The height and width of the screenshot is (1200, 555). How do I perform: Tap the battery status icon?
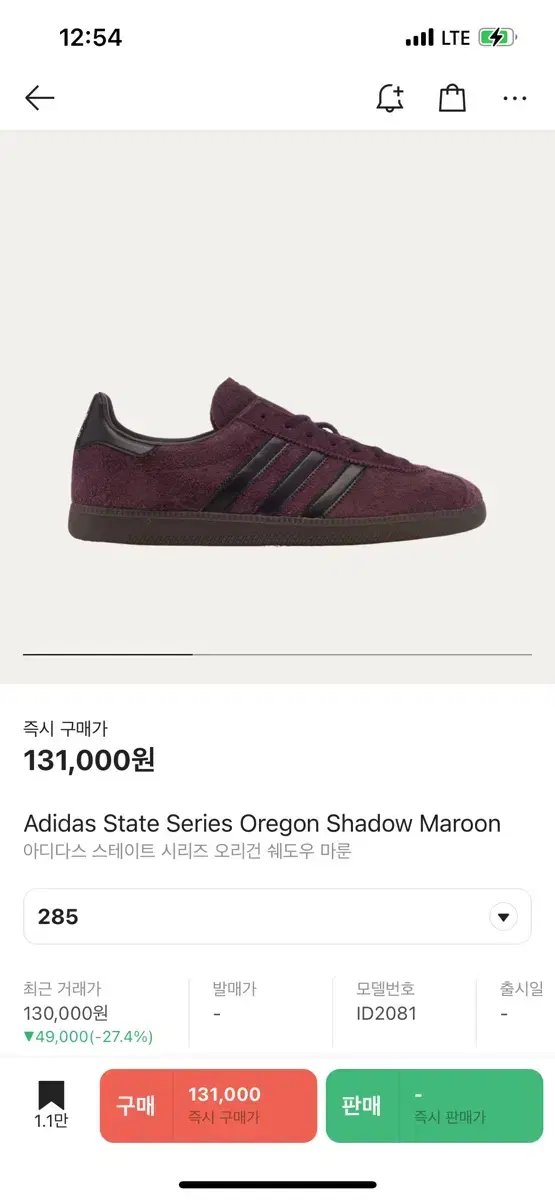coord(497,38)
